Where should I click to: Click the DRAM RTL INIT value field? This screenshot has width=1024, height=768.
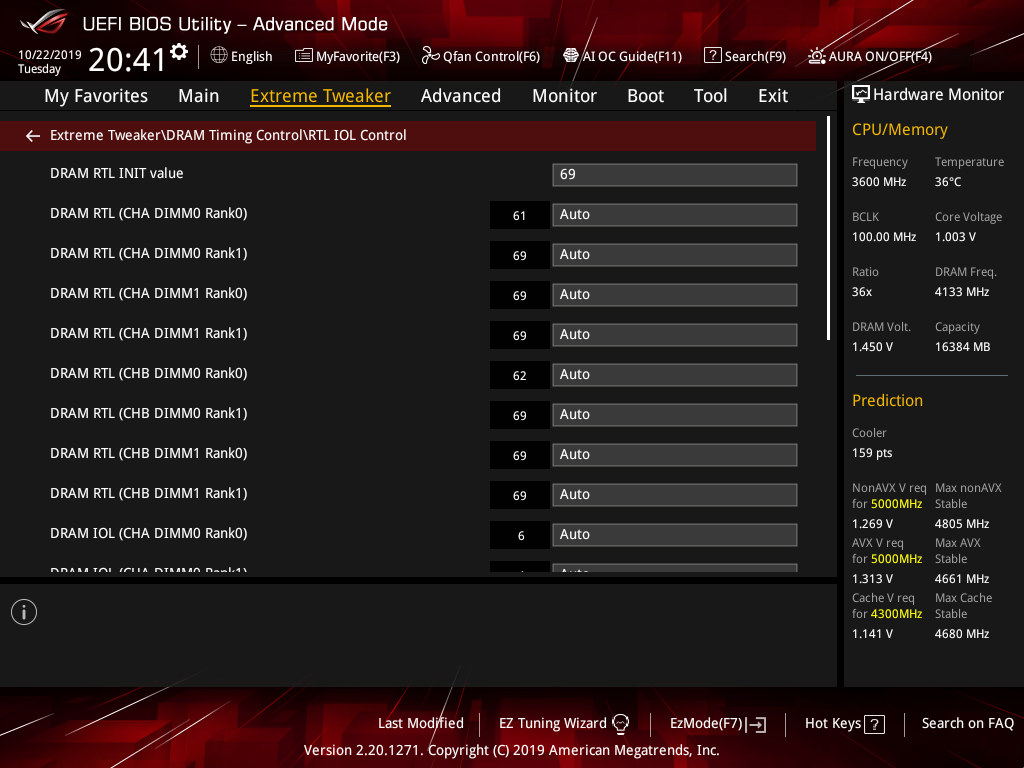point(675,175)
